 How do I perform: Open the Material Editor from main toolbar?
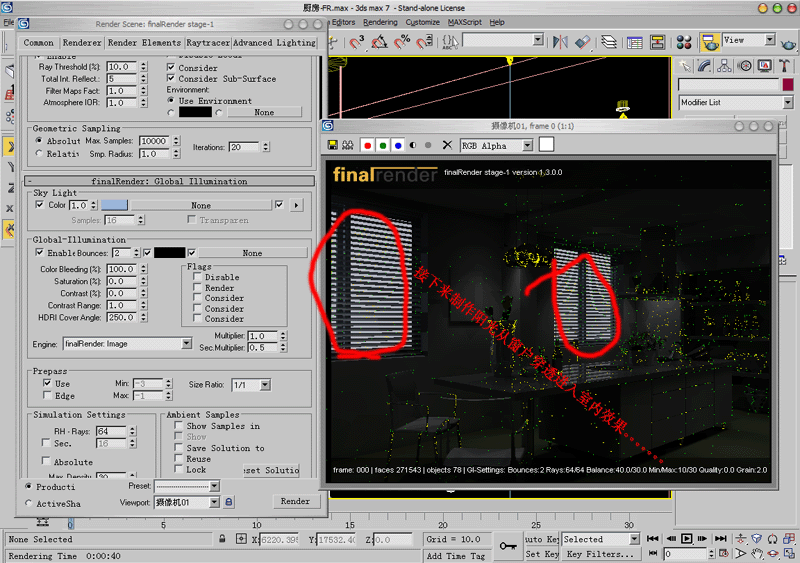(684, 42)
